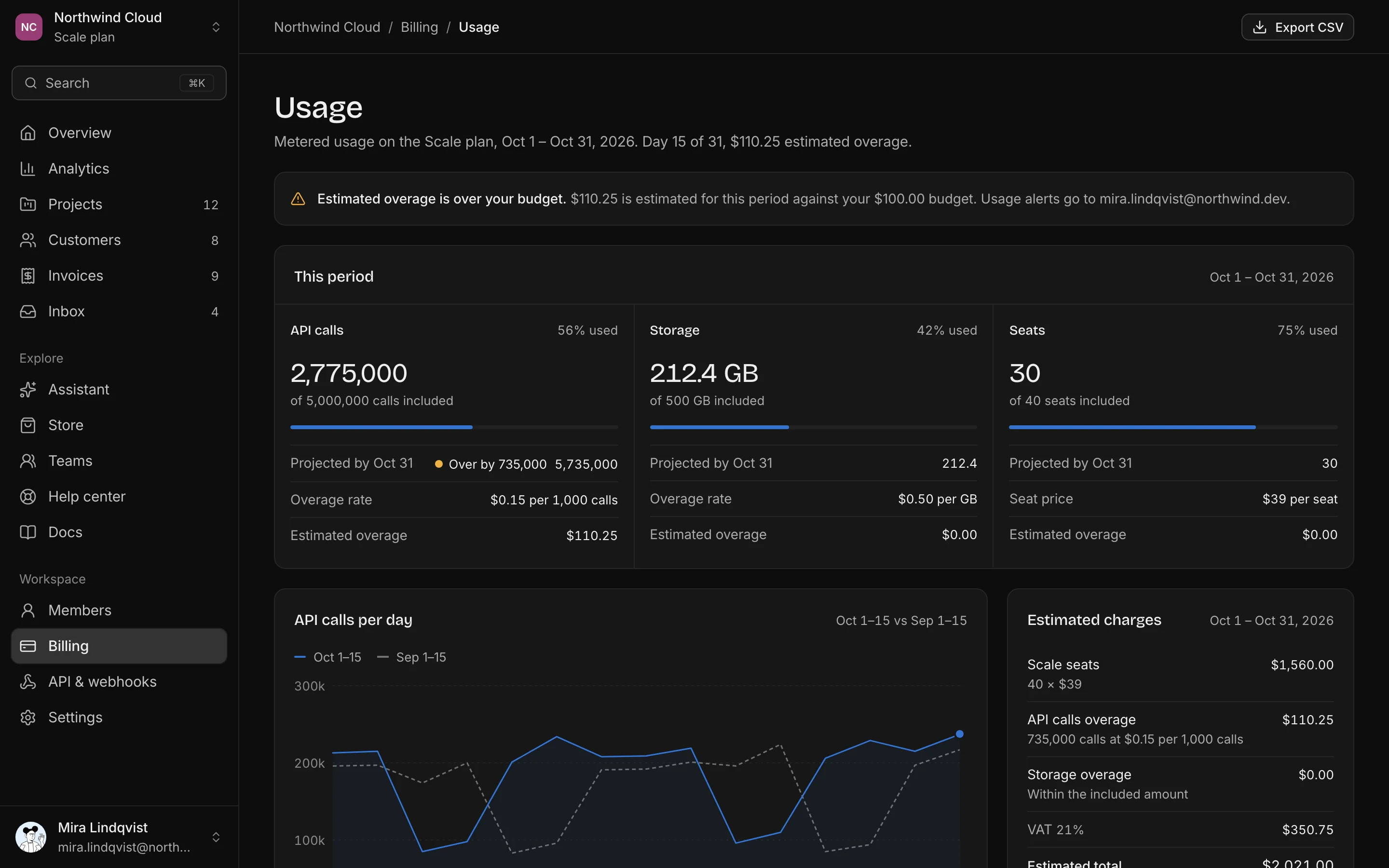
Task: Click the "$1,560.00" Scale seats amount
Action: (1302, 665)
